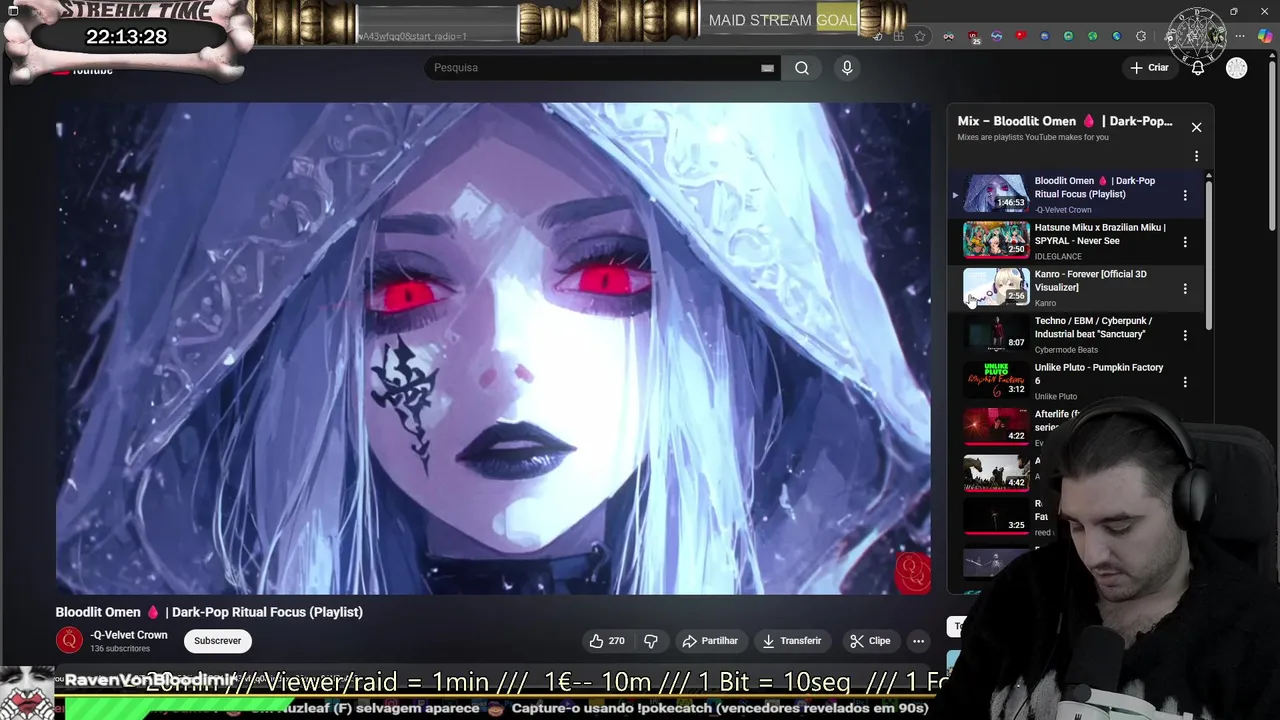The image size is (1280, 720).
Task: Open the on-screen keyboard icon in search box
Action: (767, 68)
